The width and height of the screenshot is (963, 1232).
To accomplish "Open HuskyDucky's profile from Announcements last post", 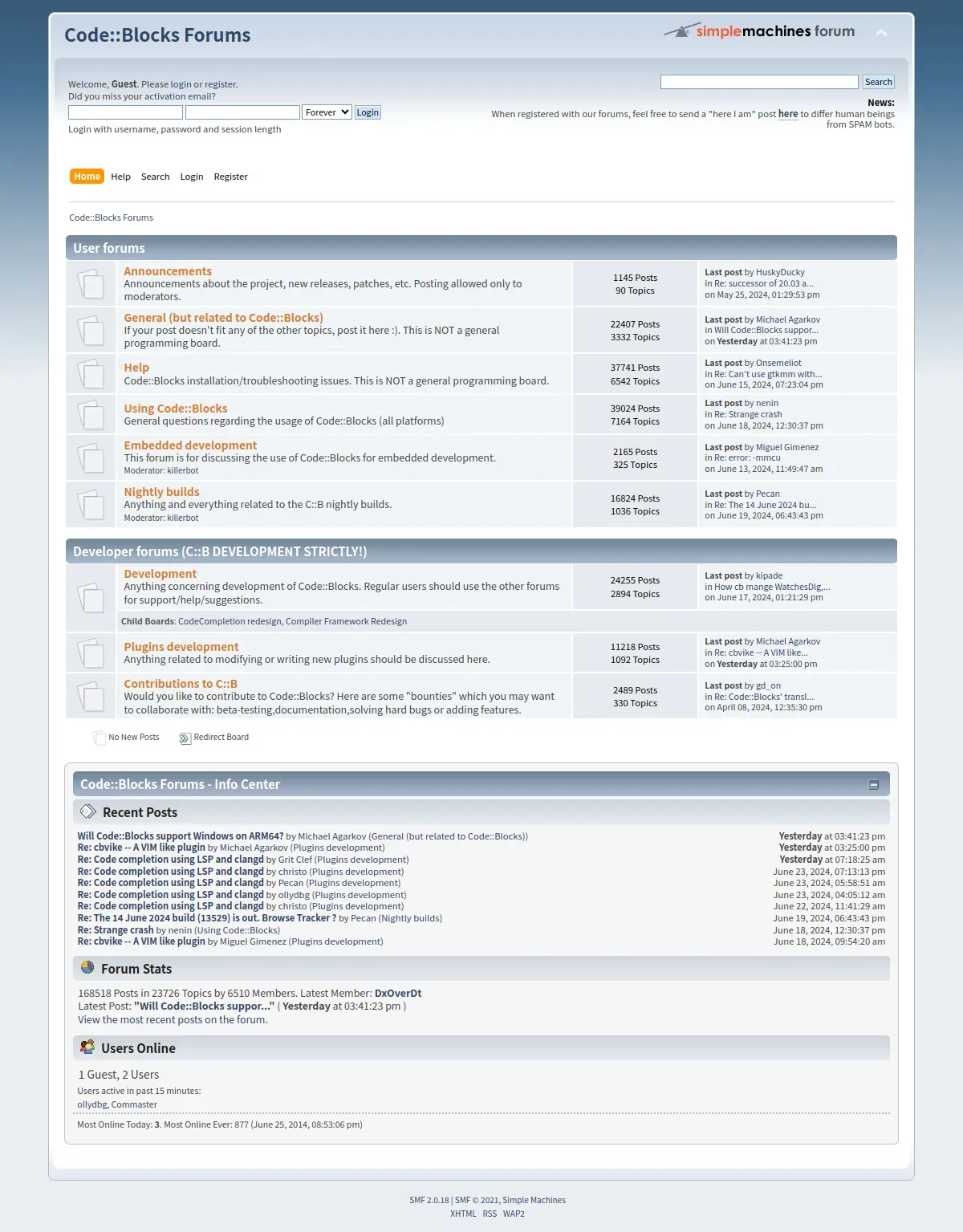I will coord(780,272).
